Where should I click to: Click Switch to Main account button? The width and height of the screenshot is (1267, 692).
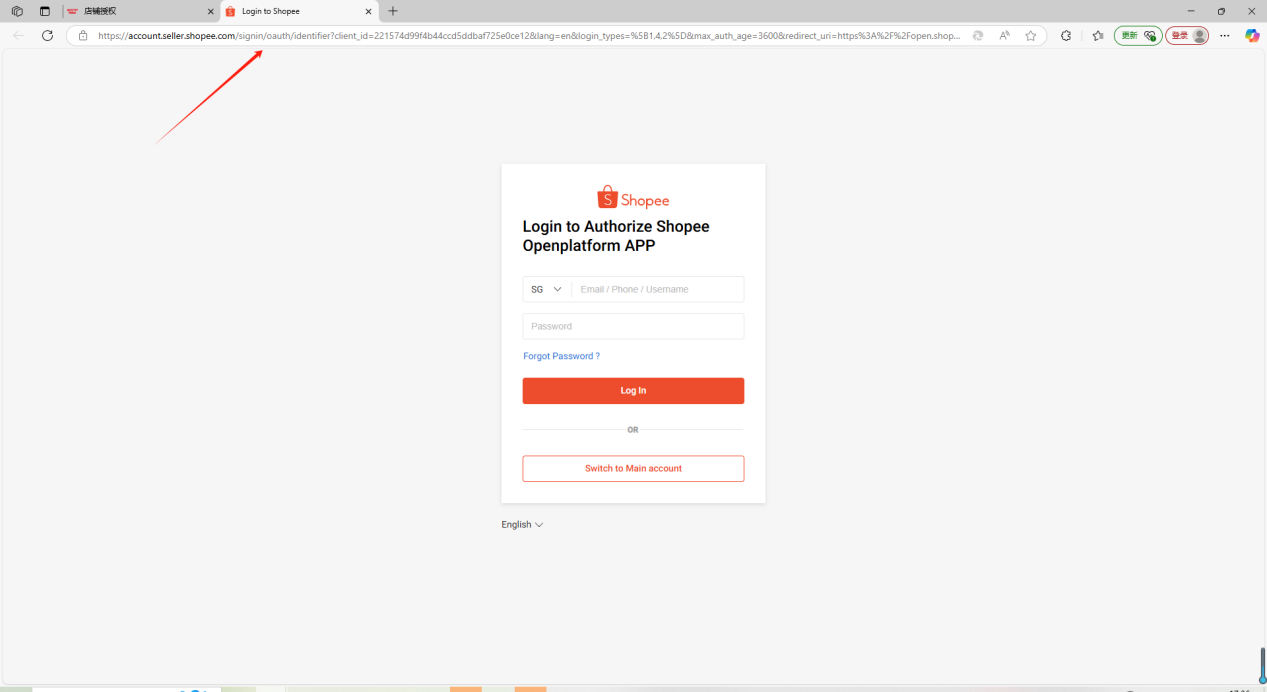pyautogui.click(x=633, y=468)
